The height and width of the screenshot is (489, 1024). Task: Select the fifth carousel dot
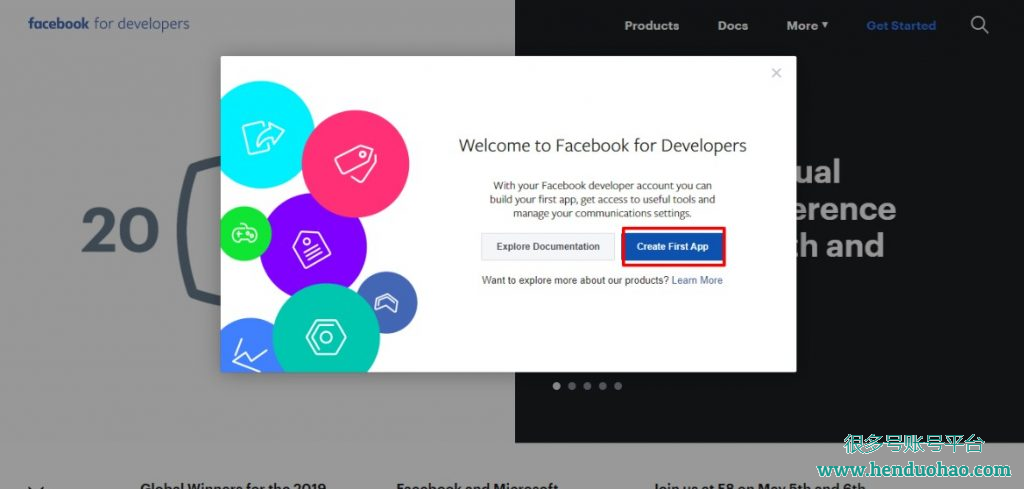tap(618, 386)
